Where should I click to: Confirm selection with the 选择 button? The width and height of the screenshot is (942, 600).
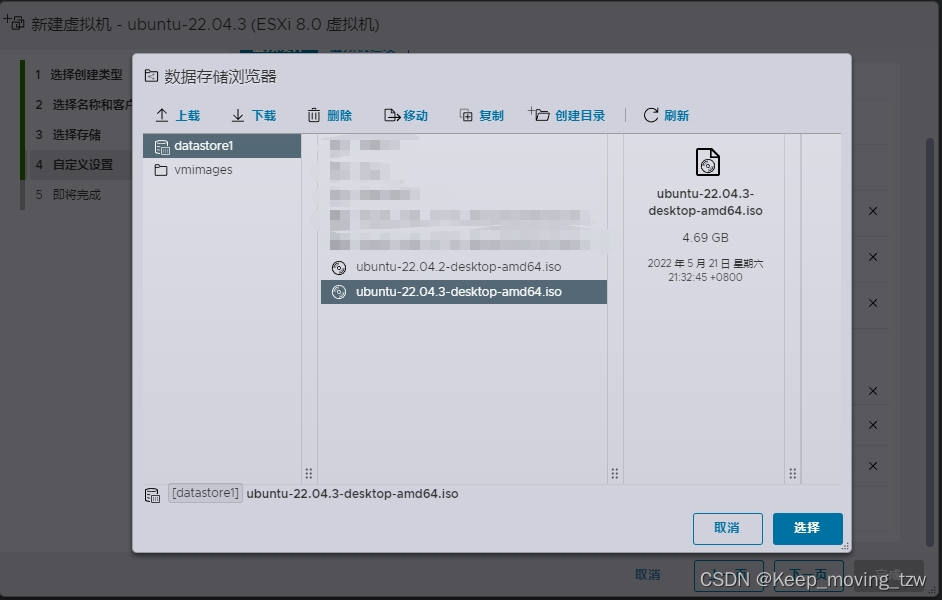(x=807, y=528)
